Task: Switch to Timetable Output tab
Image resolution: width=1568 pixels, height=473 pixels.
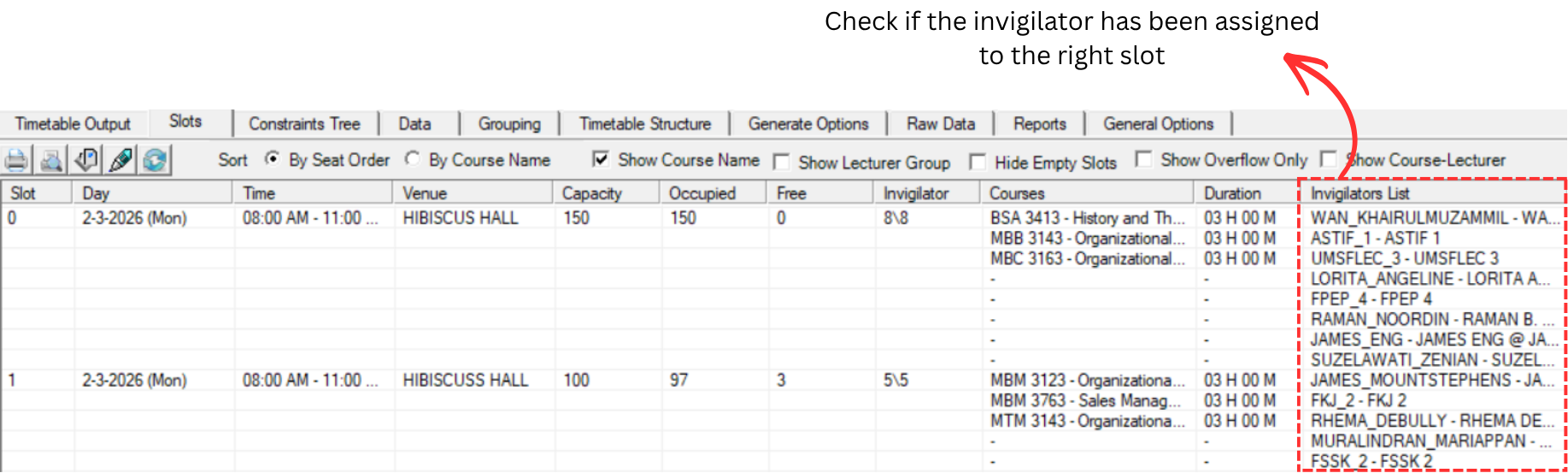Action: click(x=73, y=124)
